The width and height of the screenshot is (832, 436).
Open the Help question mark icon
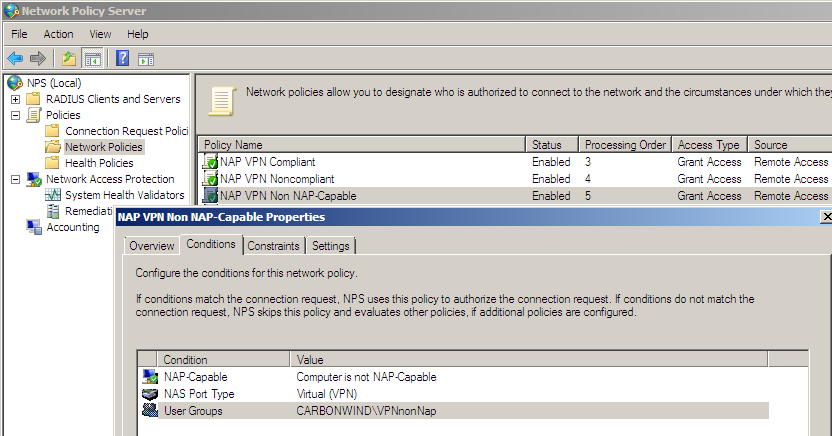[123, 58]
